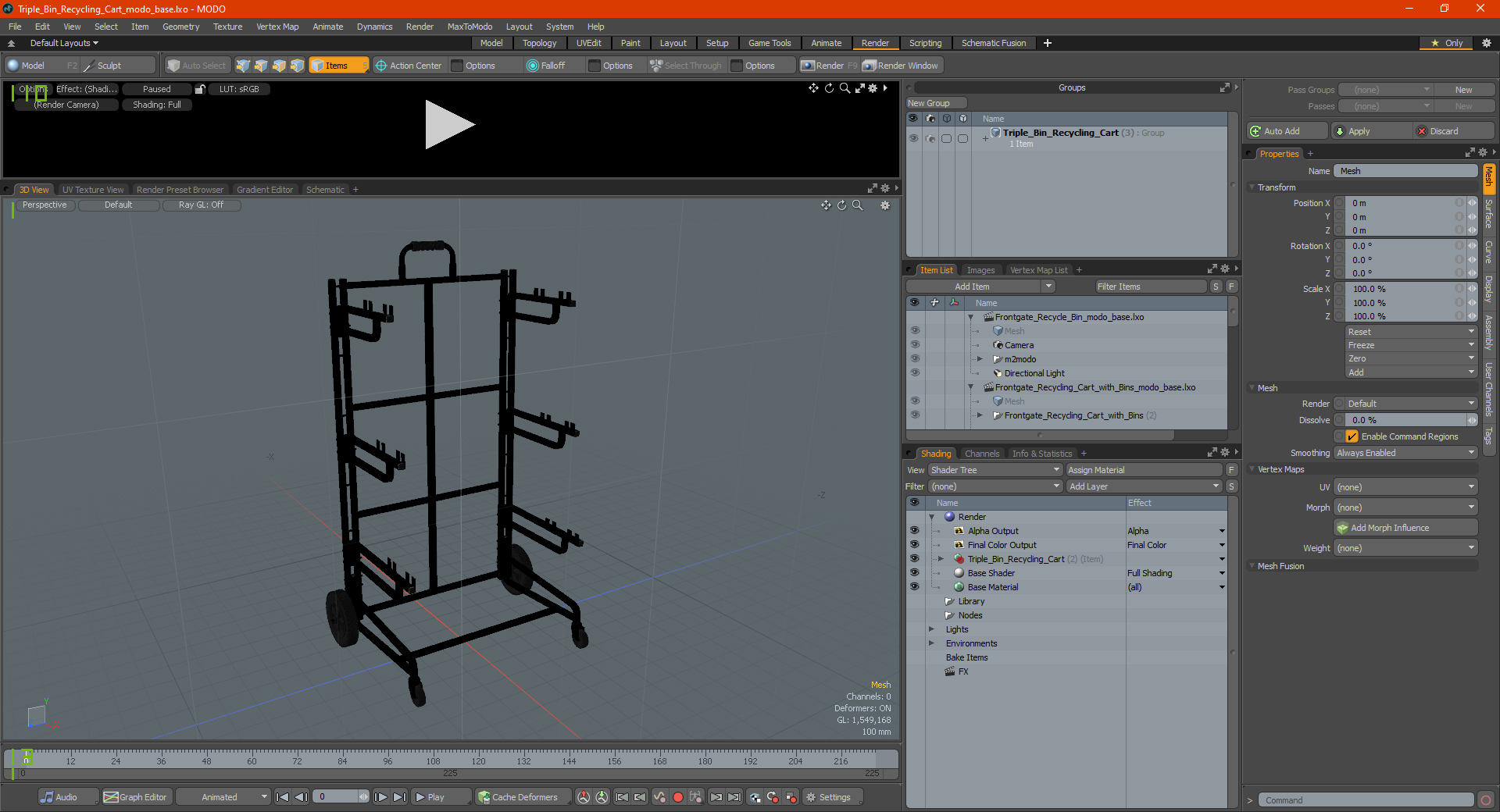Toggle visibility of Final Color Output layer
This screenshot has width=1500, height=812.
[x=914, y=545]
